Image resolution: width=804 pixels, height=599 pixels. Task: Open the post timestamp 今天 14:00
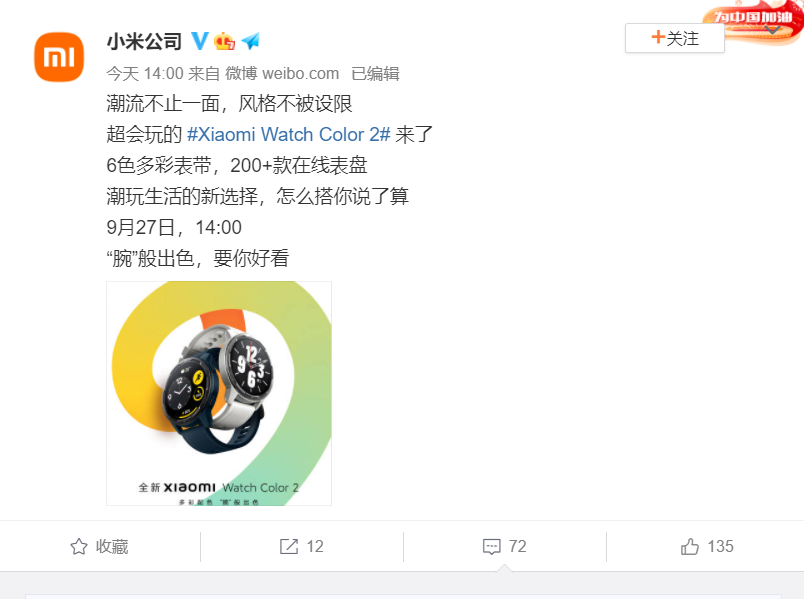145,74
